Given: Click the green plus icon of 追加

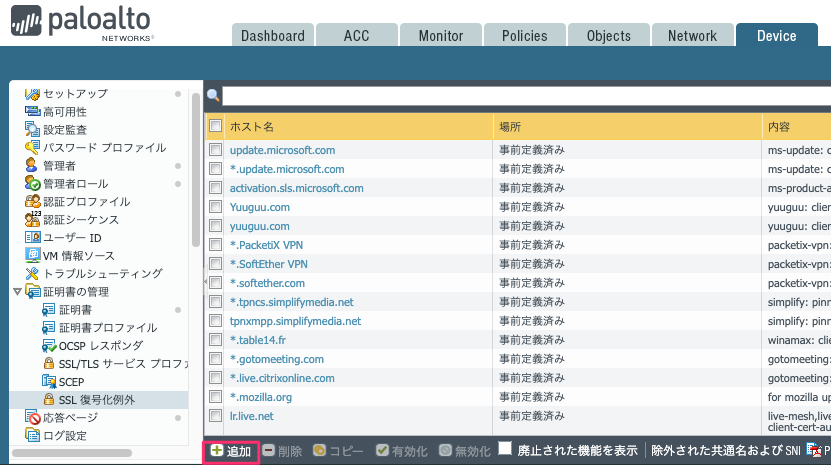Looking at the screenshot, I should (x=217, y=450).
